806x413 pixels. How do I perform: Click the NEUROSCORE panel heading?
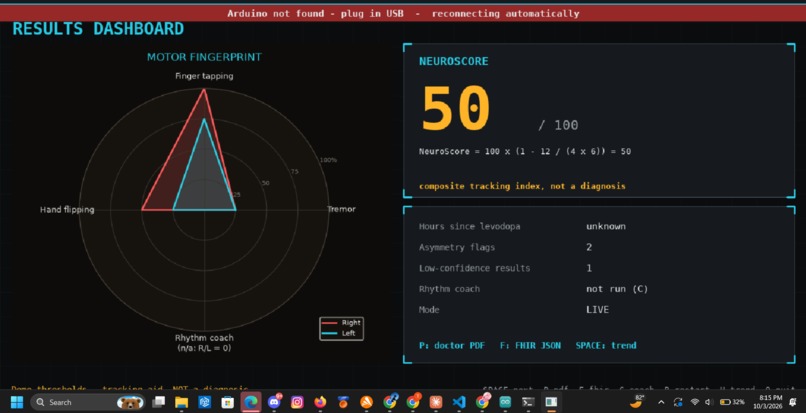click(454, 61)
